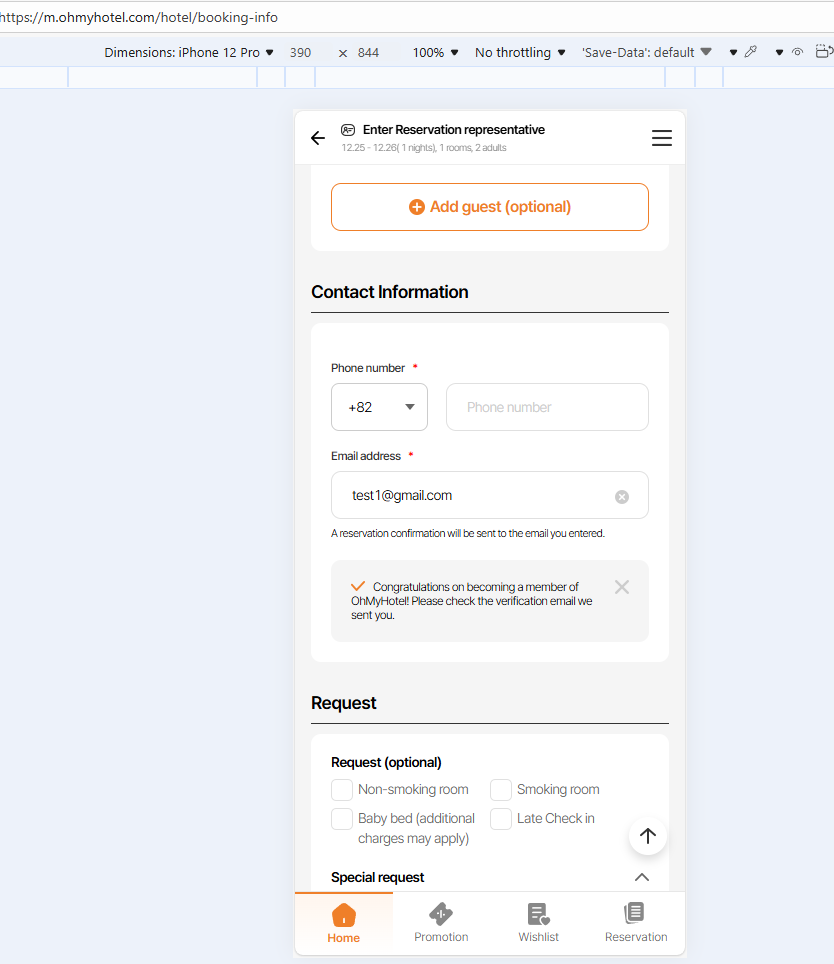This screenshot has height=964, width=834.
Task: Check the Smoking room option
Action: 501,790
